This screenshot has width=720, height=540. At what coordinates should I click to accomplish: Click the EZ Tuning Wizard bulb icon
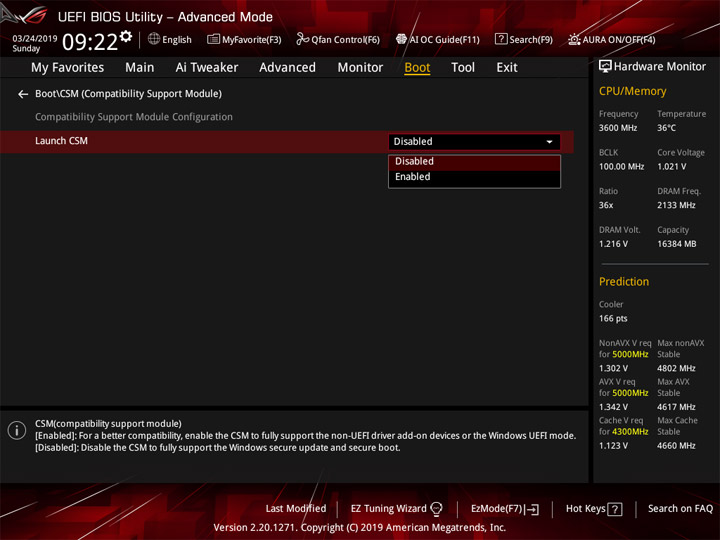pyautogui.click(x=436, y=509)
